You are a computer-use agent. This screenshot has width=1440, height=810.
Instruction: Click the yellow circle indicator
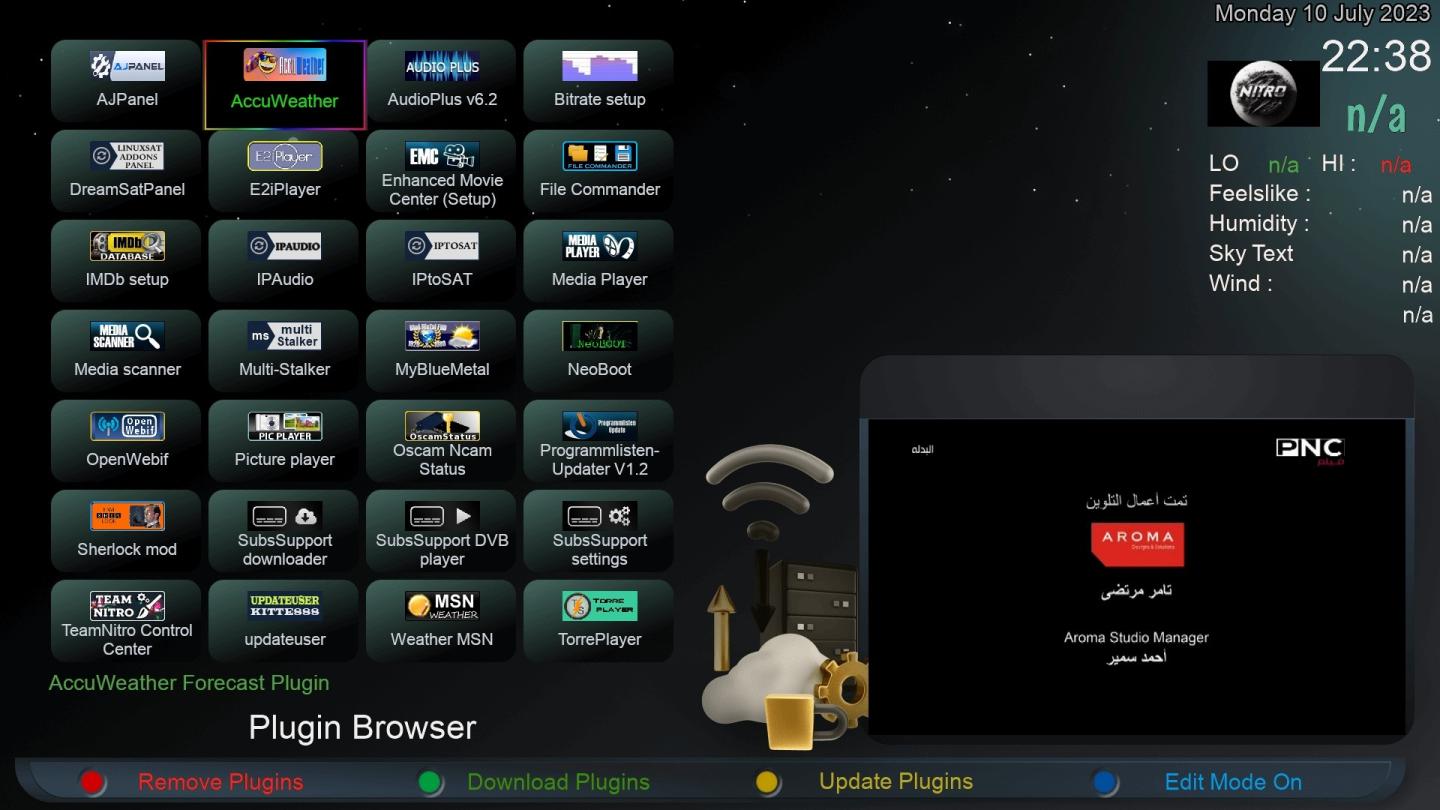tap(767, 782)
